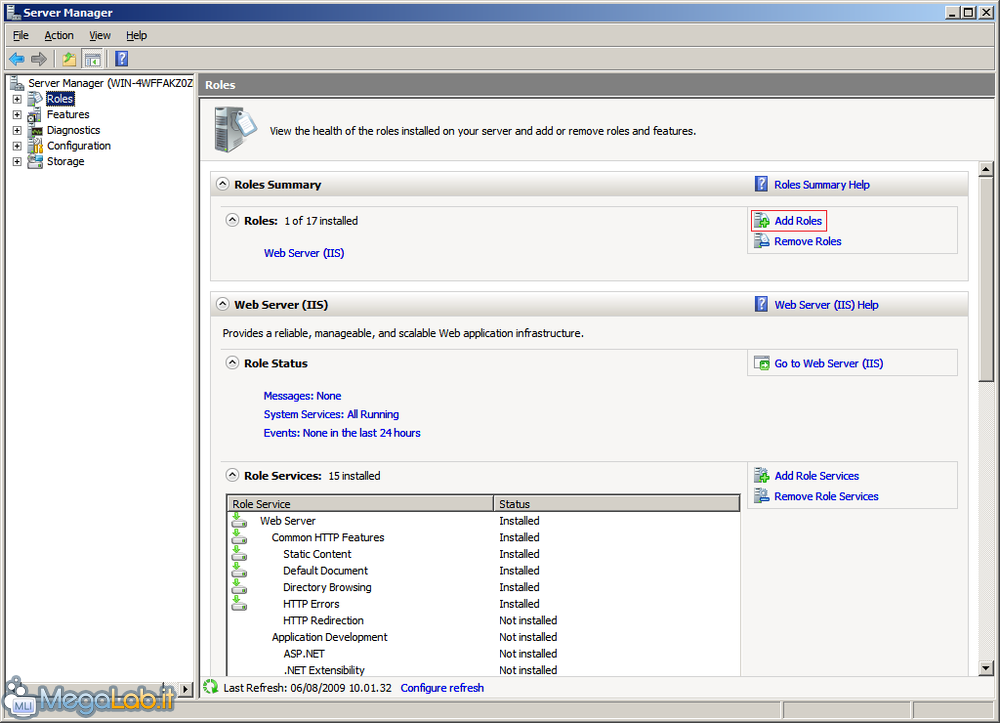This screenshot has height=723, width=1000.
Task: Expand the Roles tree node
Action: coord(17,99)
